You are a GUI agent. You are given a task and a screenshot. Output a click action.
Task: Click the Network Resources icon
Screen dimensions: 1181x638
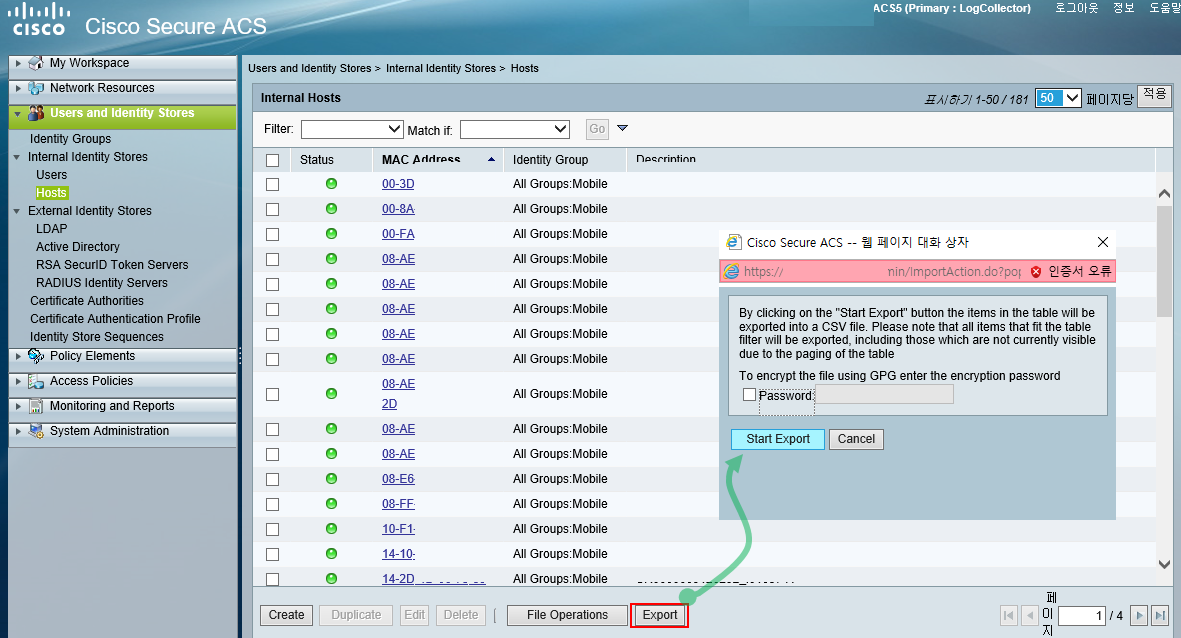pyautogui.click(x=35, y=88)
